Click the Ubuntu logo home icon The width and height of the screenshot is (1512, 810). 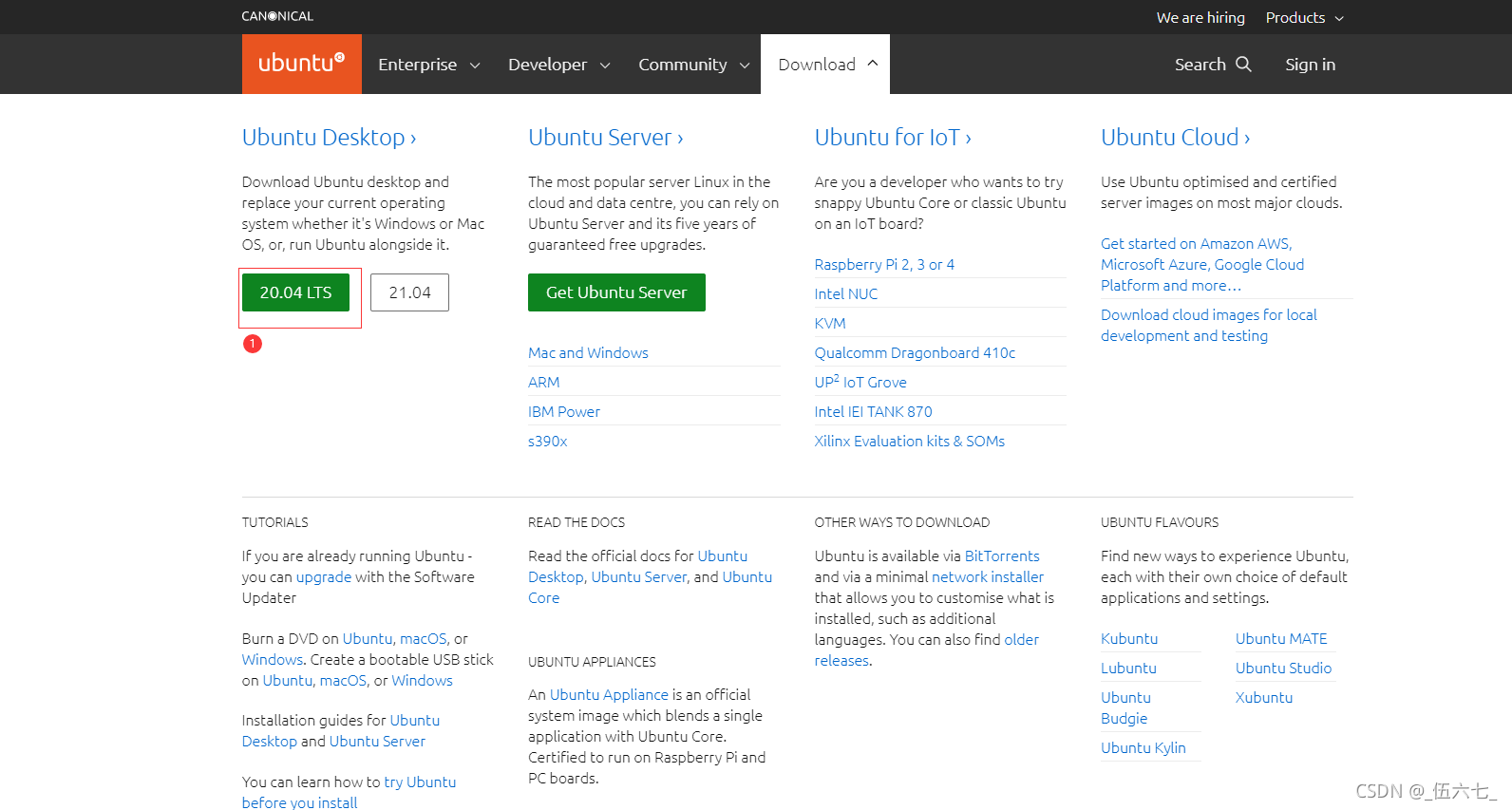tap(301, 64)
